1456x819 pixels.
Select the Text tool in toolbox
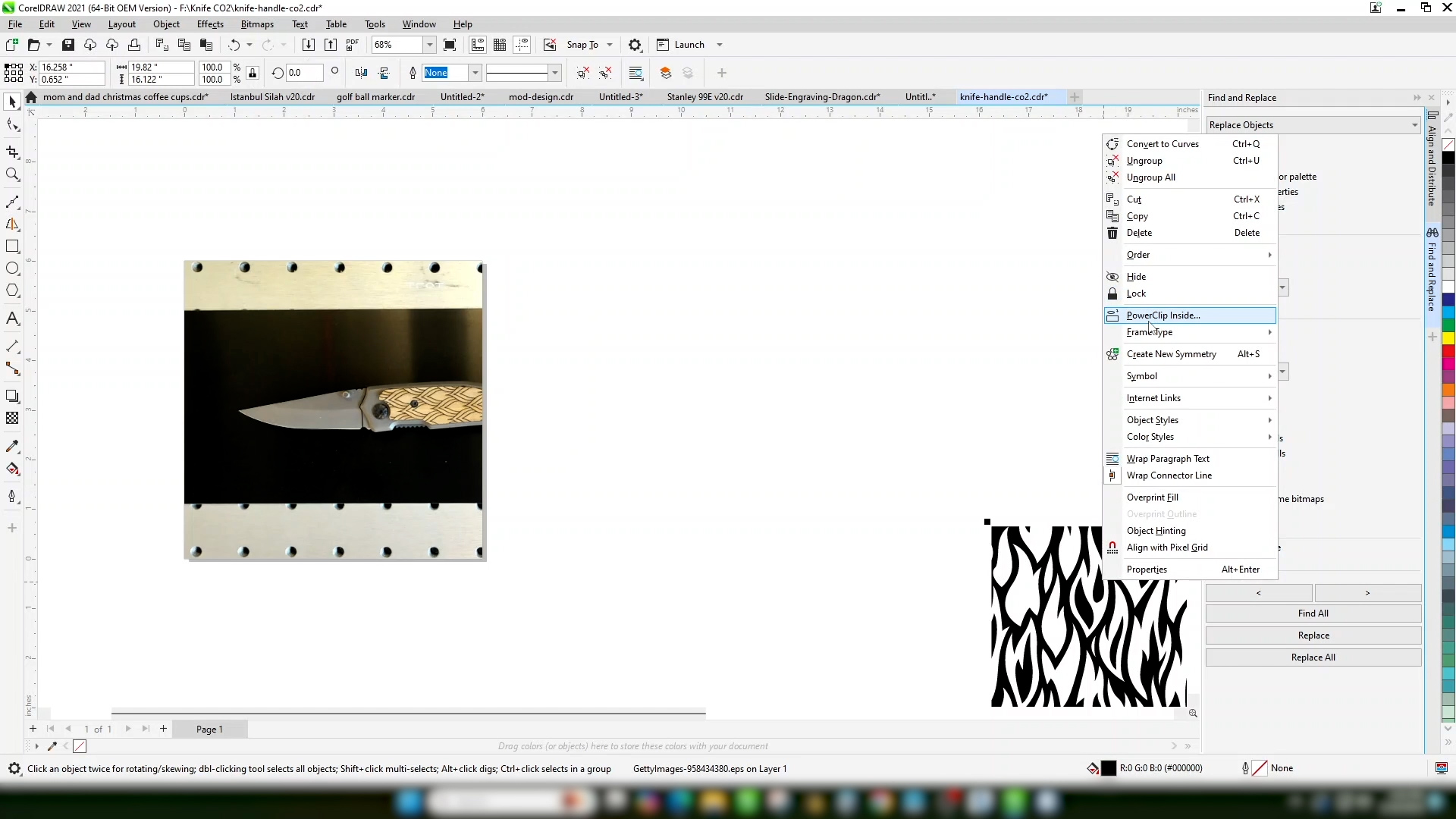[12, 318]
